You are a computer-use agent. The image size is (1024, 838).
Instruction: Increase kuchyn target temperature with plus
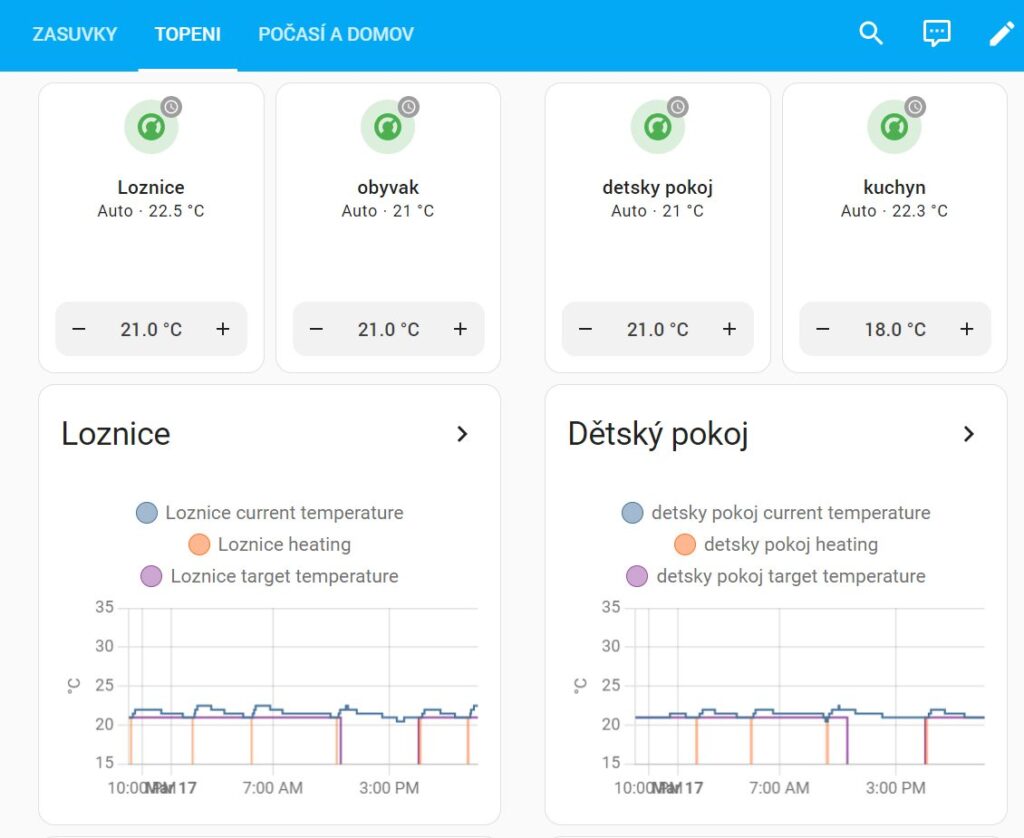point(967,329)
